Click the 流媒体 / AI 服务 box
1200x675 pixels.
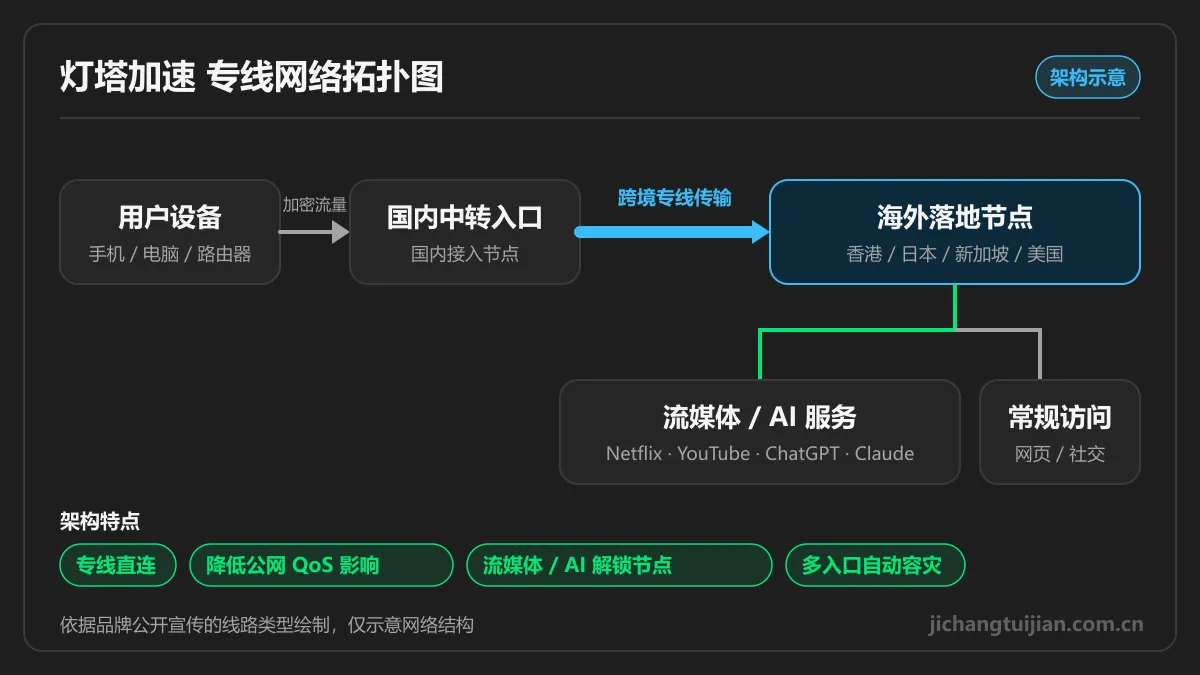760,432
